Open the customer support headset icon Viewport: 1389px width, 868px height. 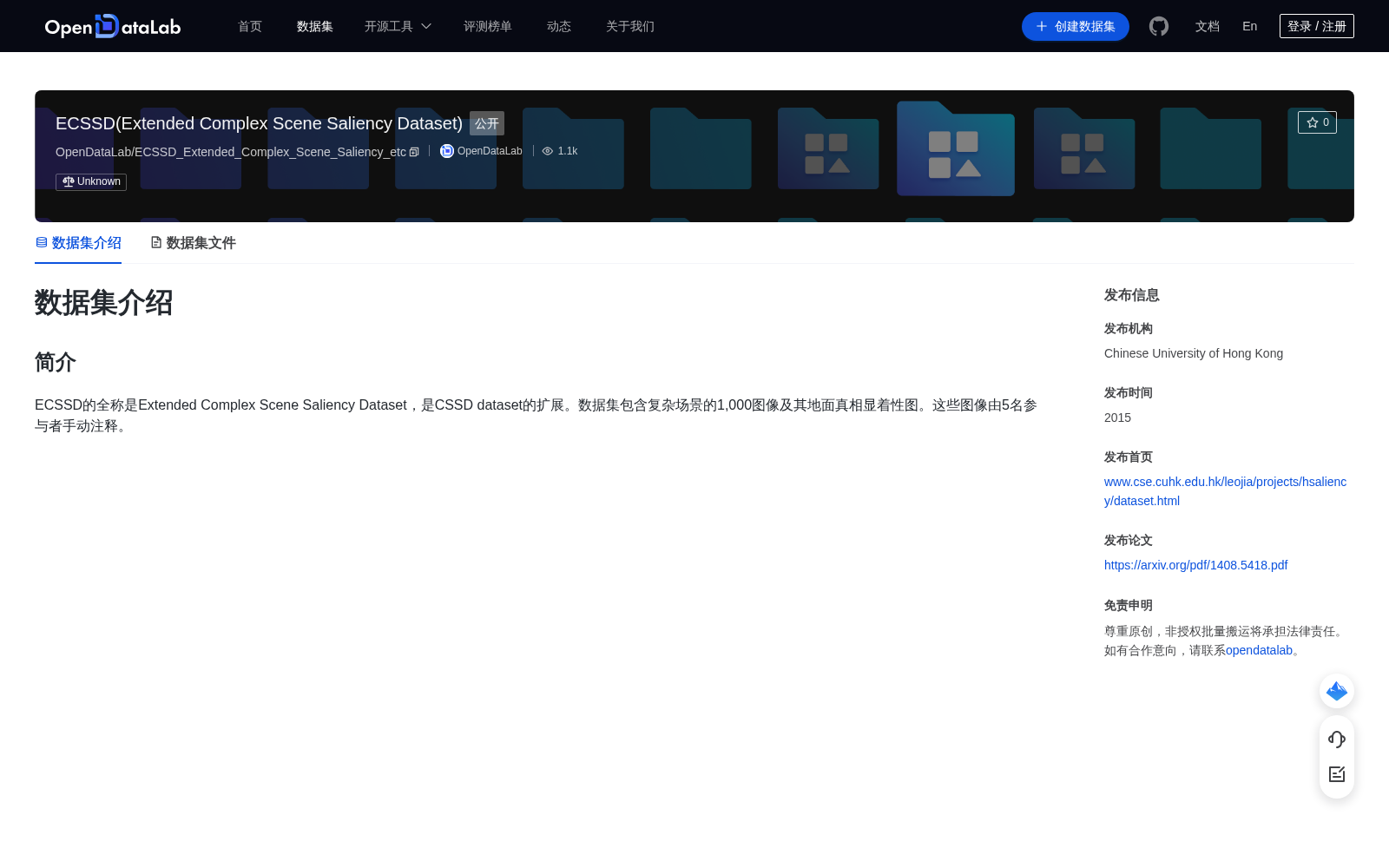click(x=1337, y=740)
